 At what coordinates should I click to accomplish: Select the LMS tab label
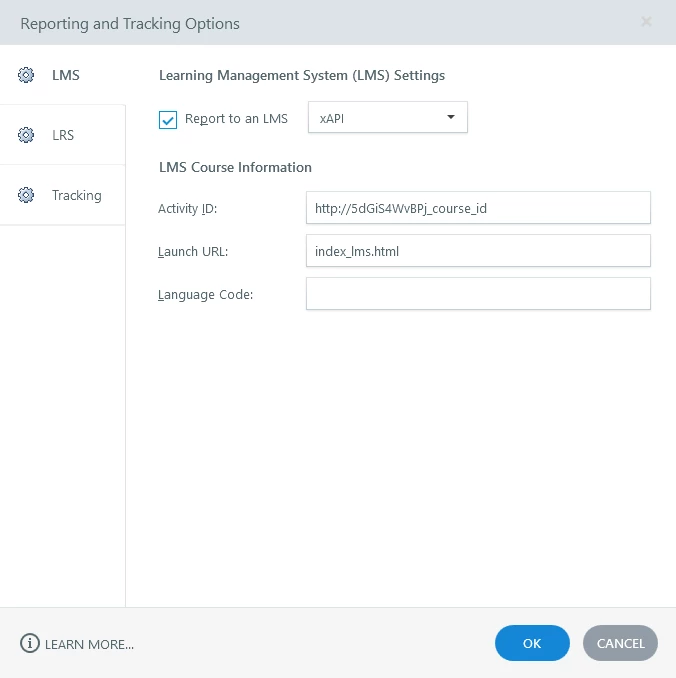coord(66,75)
